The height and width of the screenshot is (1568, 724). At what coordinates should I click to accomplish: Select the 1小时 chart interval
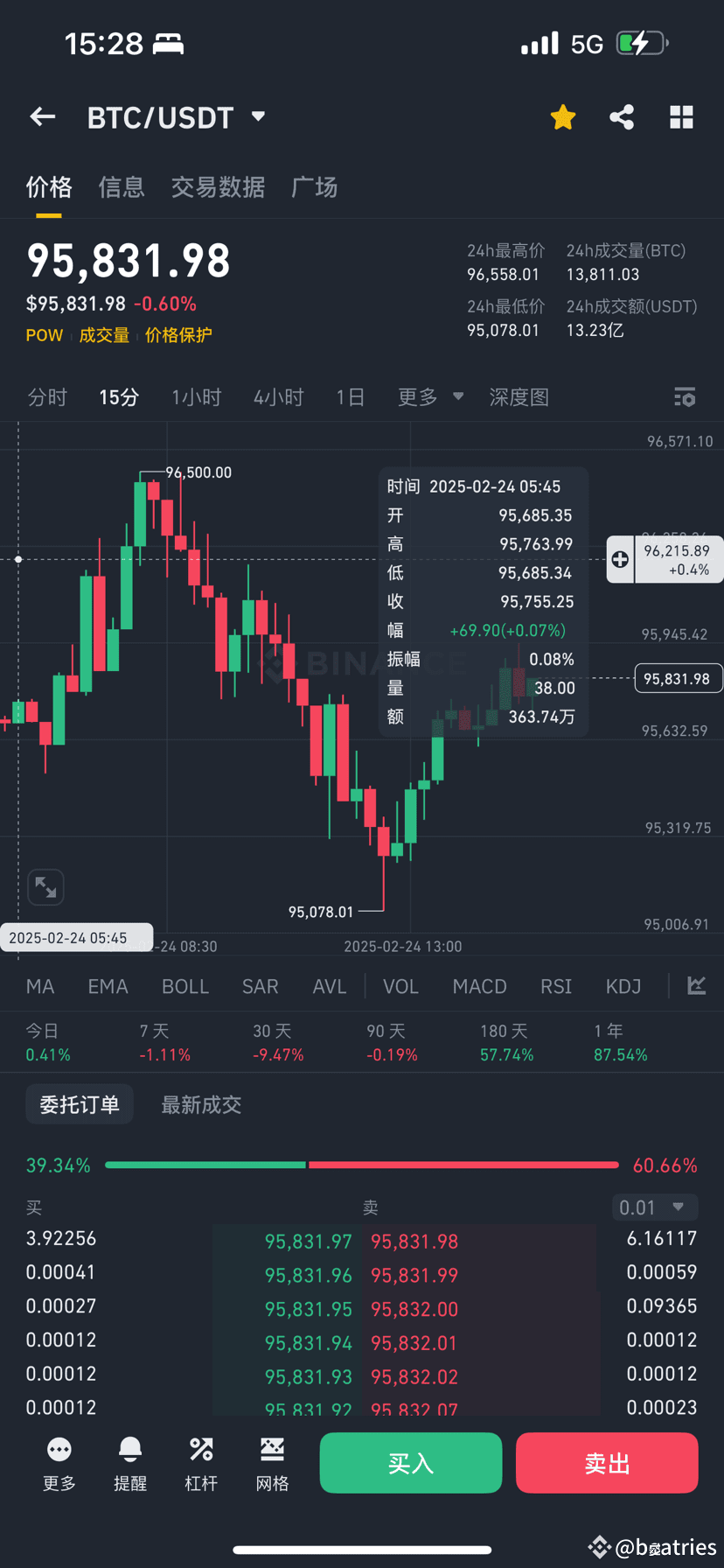[x=197, y=397]
